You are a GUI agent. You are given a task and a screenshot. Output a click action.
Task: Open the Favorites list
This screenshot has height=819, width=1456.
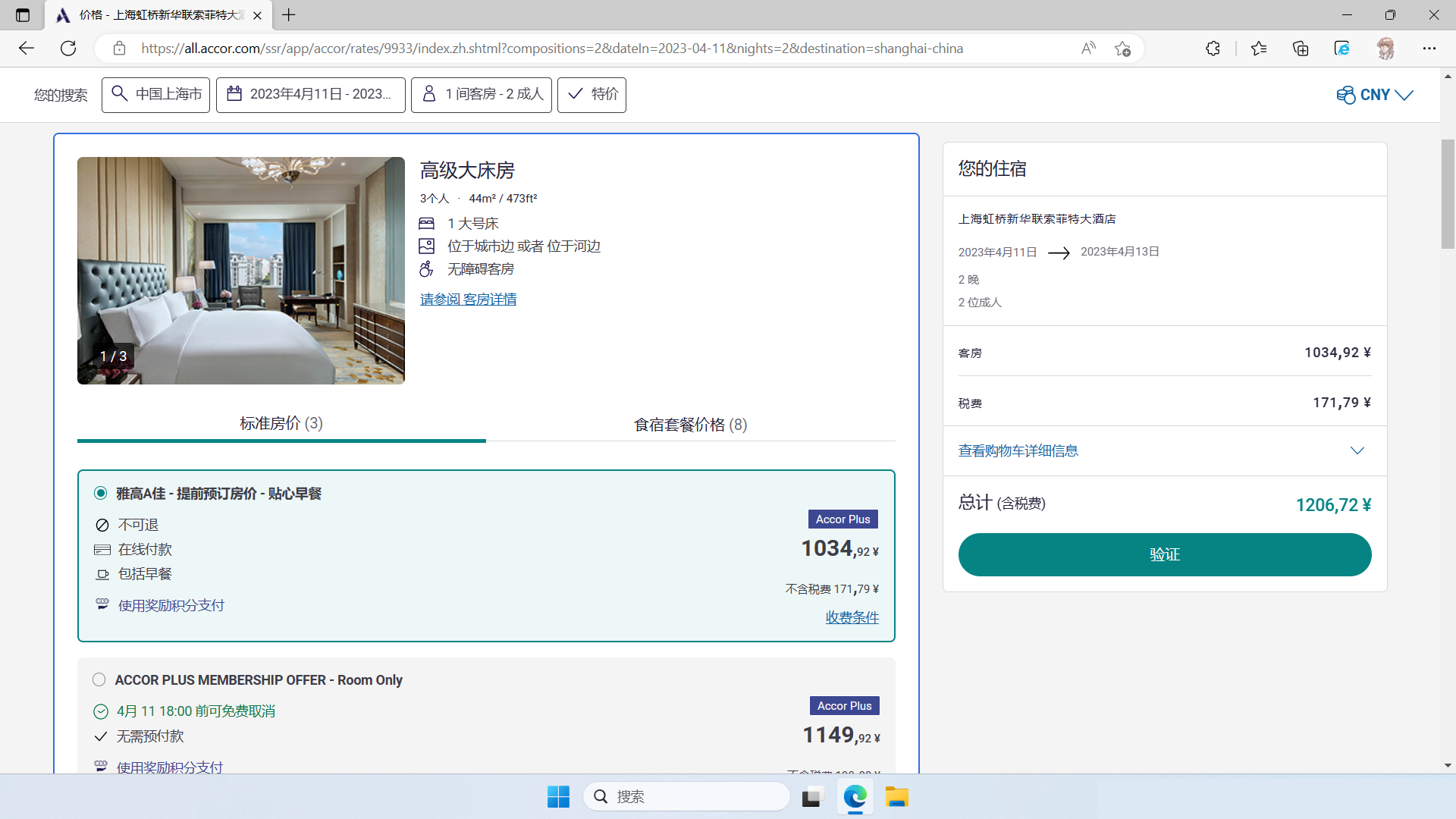1259,49
